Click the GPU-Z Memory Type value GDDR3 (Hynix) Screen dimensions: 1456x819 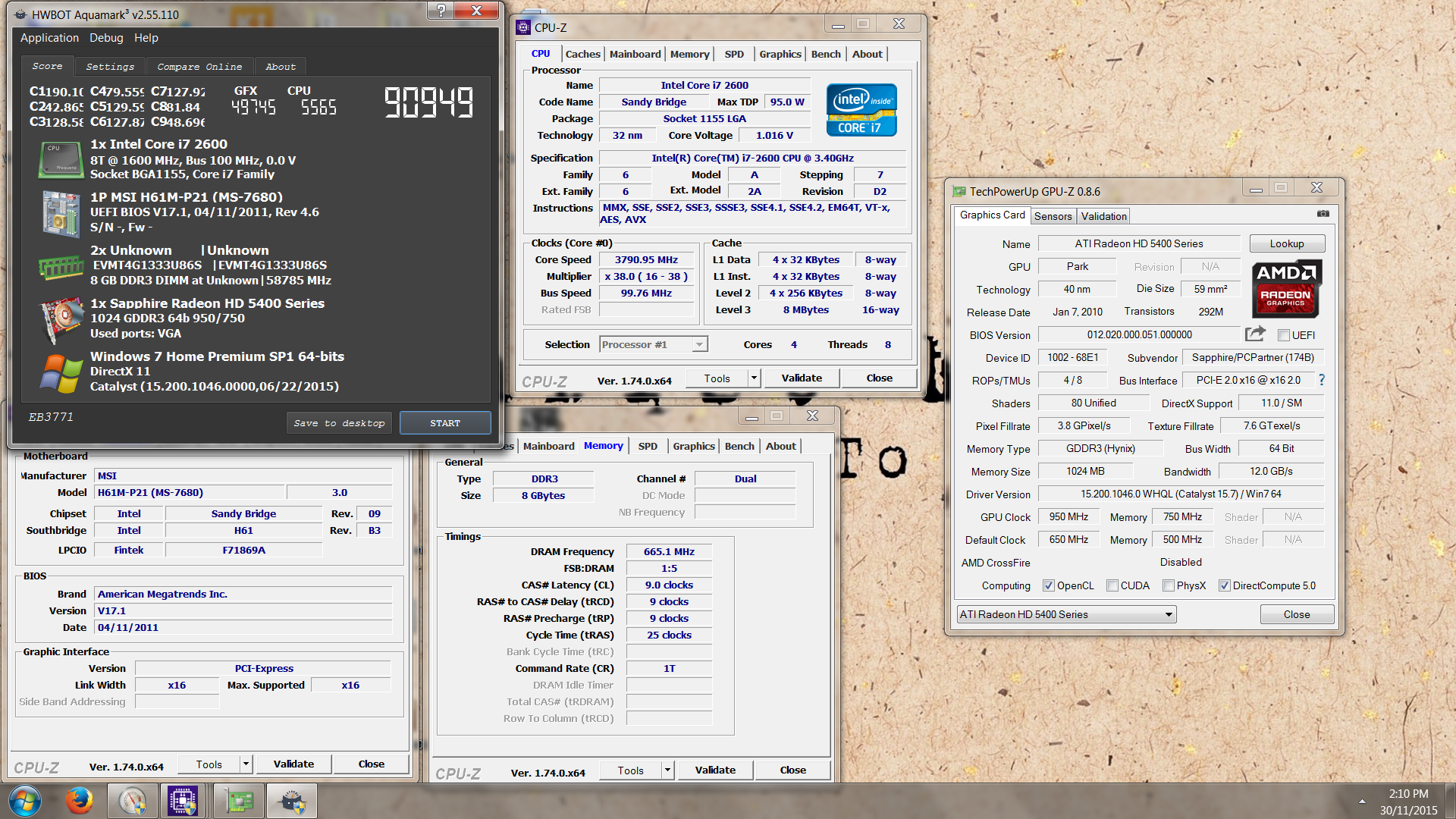[1100, 448]
